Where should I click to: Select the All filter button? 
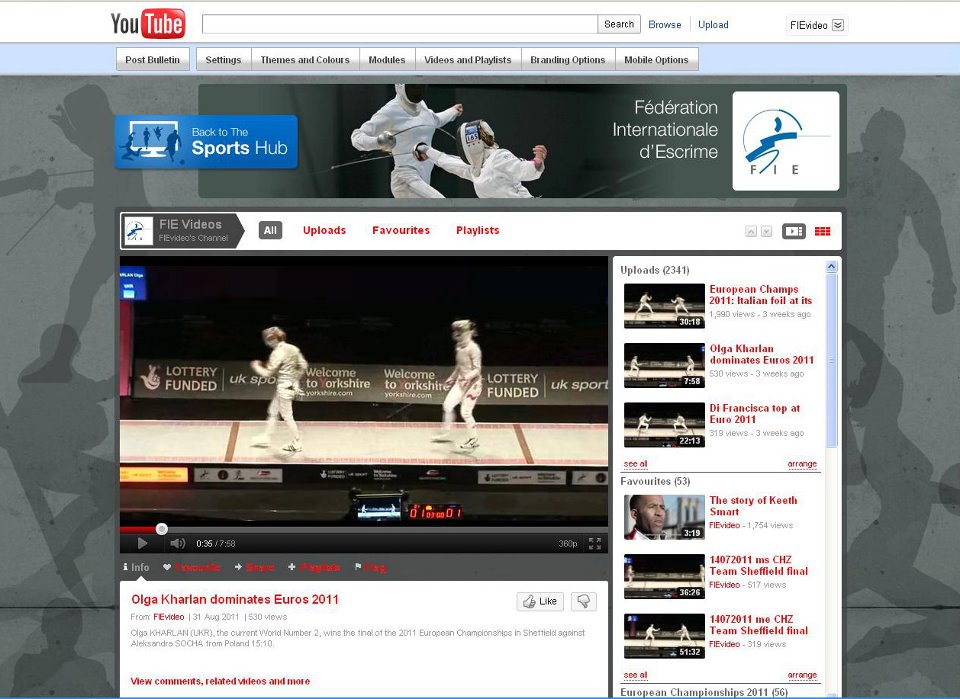point(270,230)
